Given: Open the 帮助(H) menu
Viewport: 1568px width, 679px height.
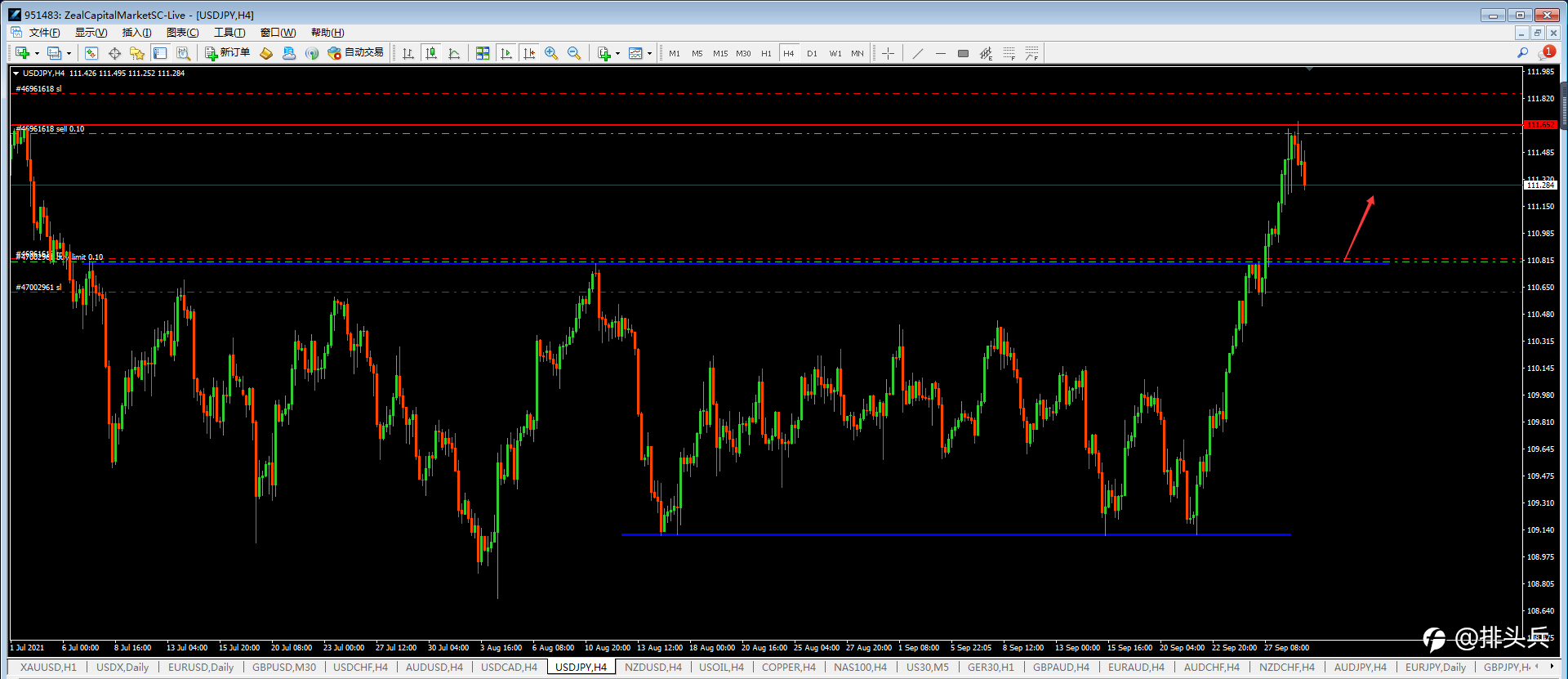Looking at the screenshot, I should coord(327,33).
